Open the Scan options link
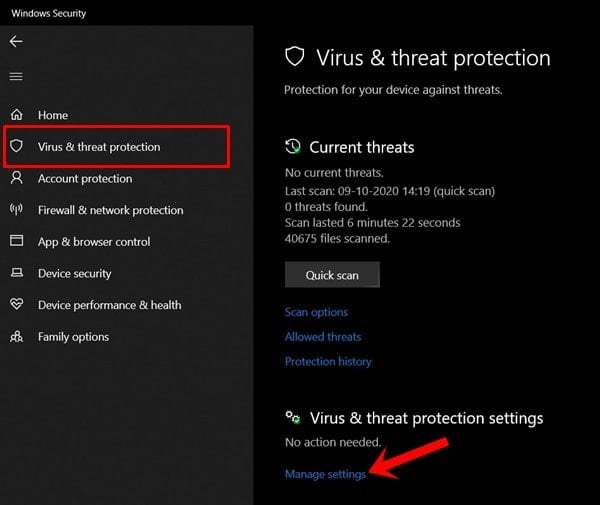This screenshot has width=600, height=505. coord(316,312)
